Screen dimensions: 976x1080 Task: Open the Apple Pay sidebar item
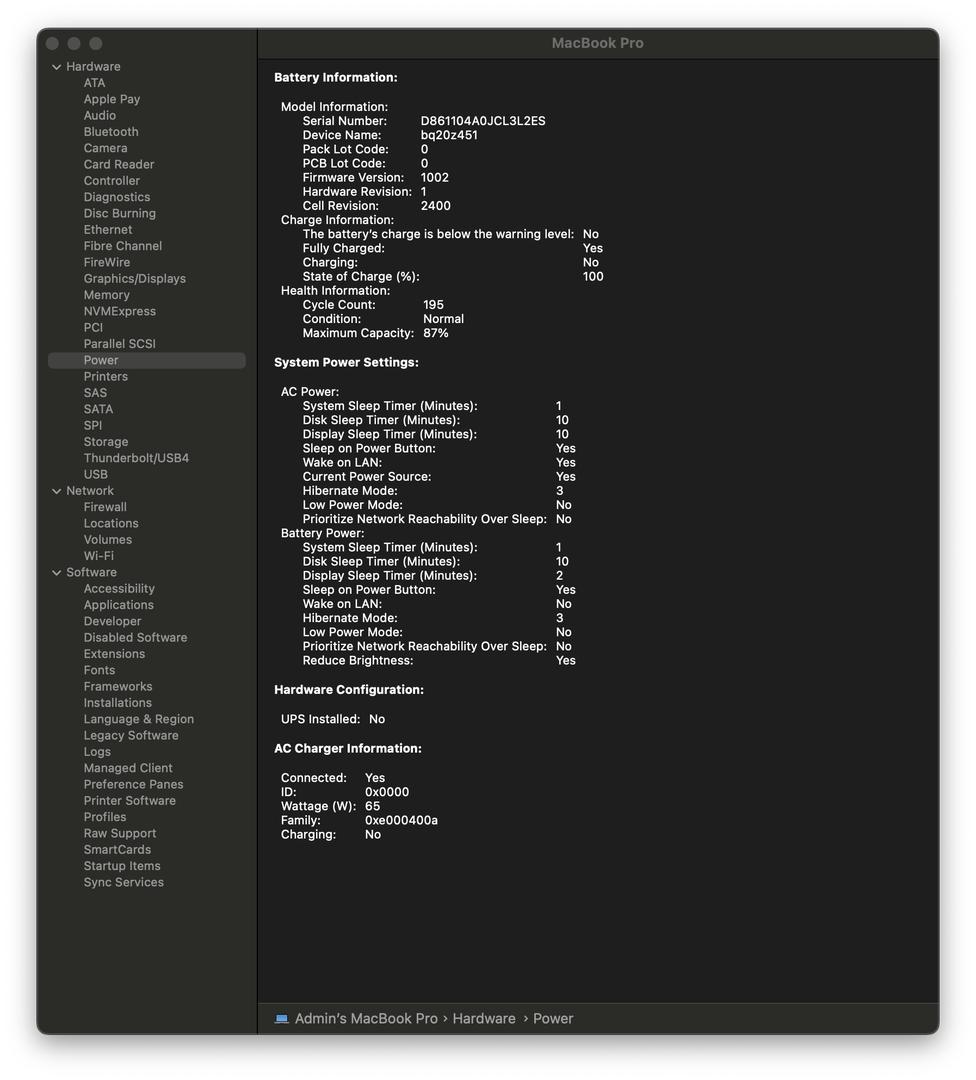(112, 99)
